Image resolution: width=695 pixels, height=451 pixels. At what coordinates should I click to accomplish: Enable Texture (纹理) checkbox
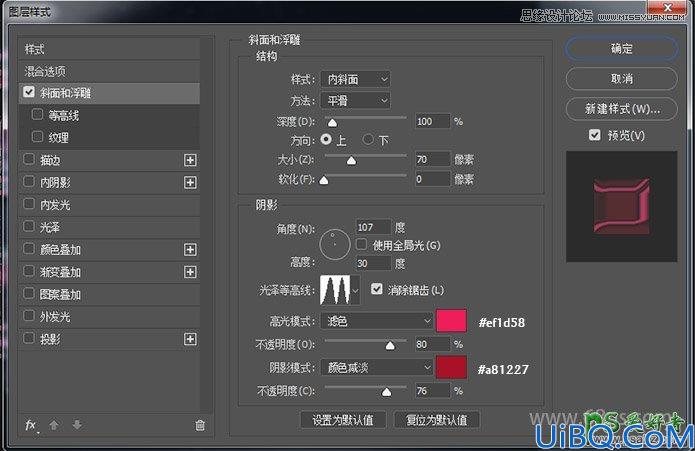[x=38, y=136]
